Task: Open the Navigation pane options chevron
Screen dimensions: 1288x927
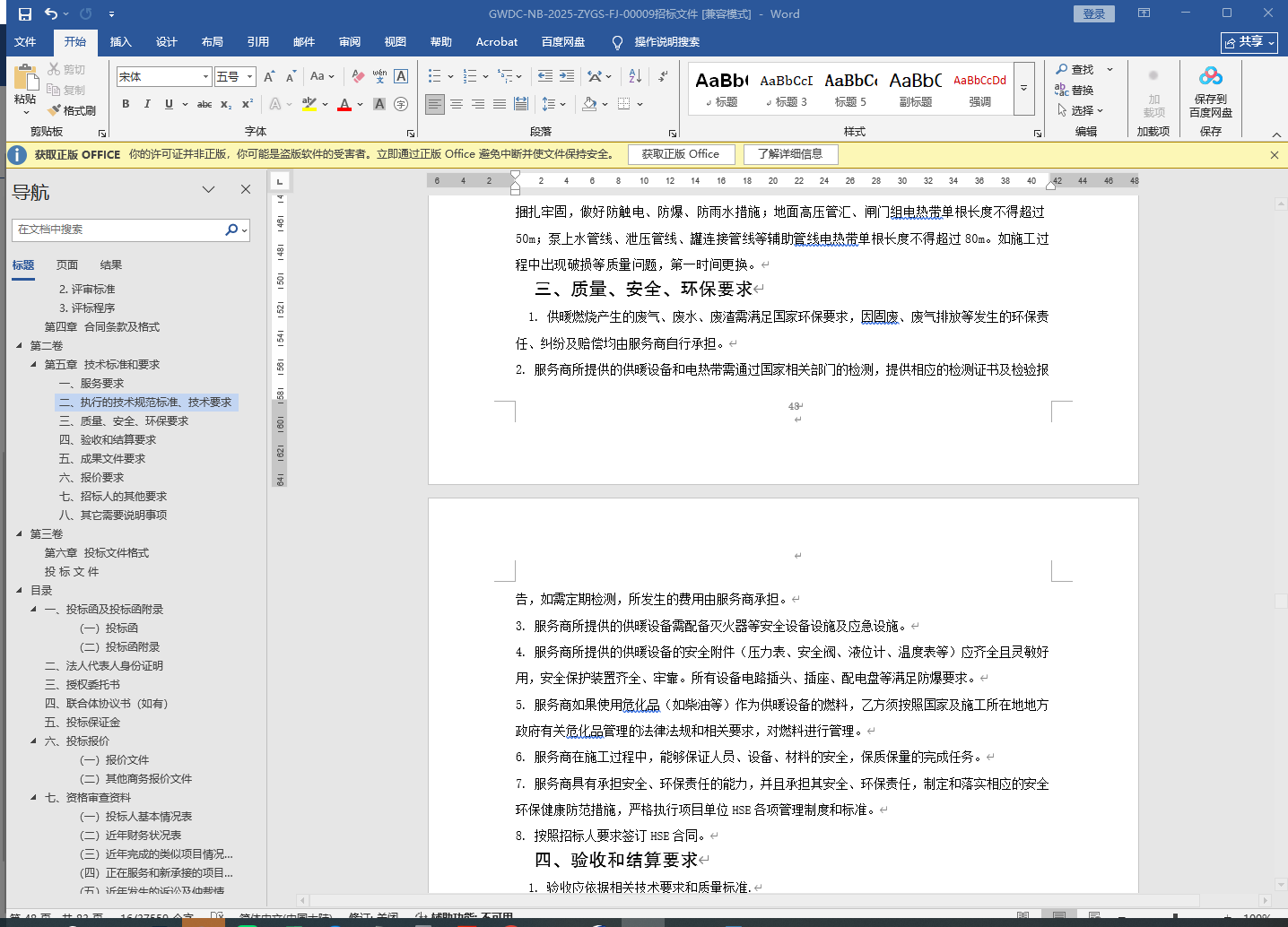Action: [x=208, y=189]
